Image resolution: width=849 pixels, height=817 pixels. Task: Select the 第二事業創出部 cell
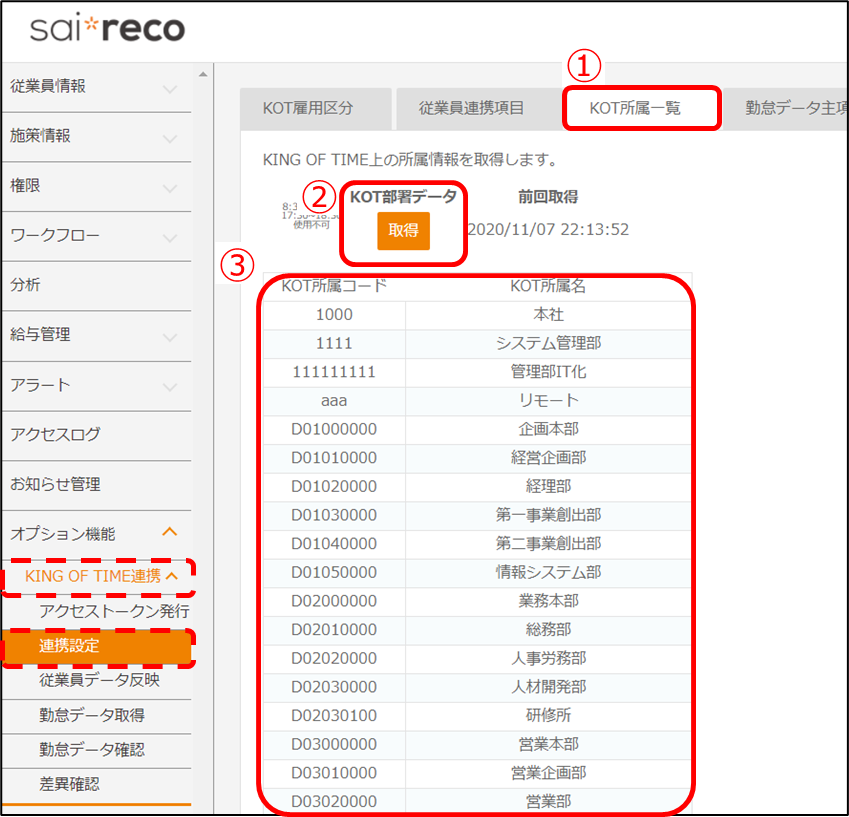pos(548,544)
